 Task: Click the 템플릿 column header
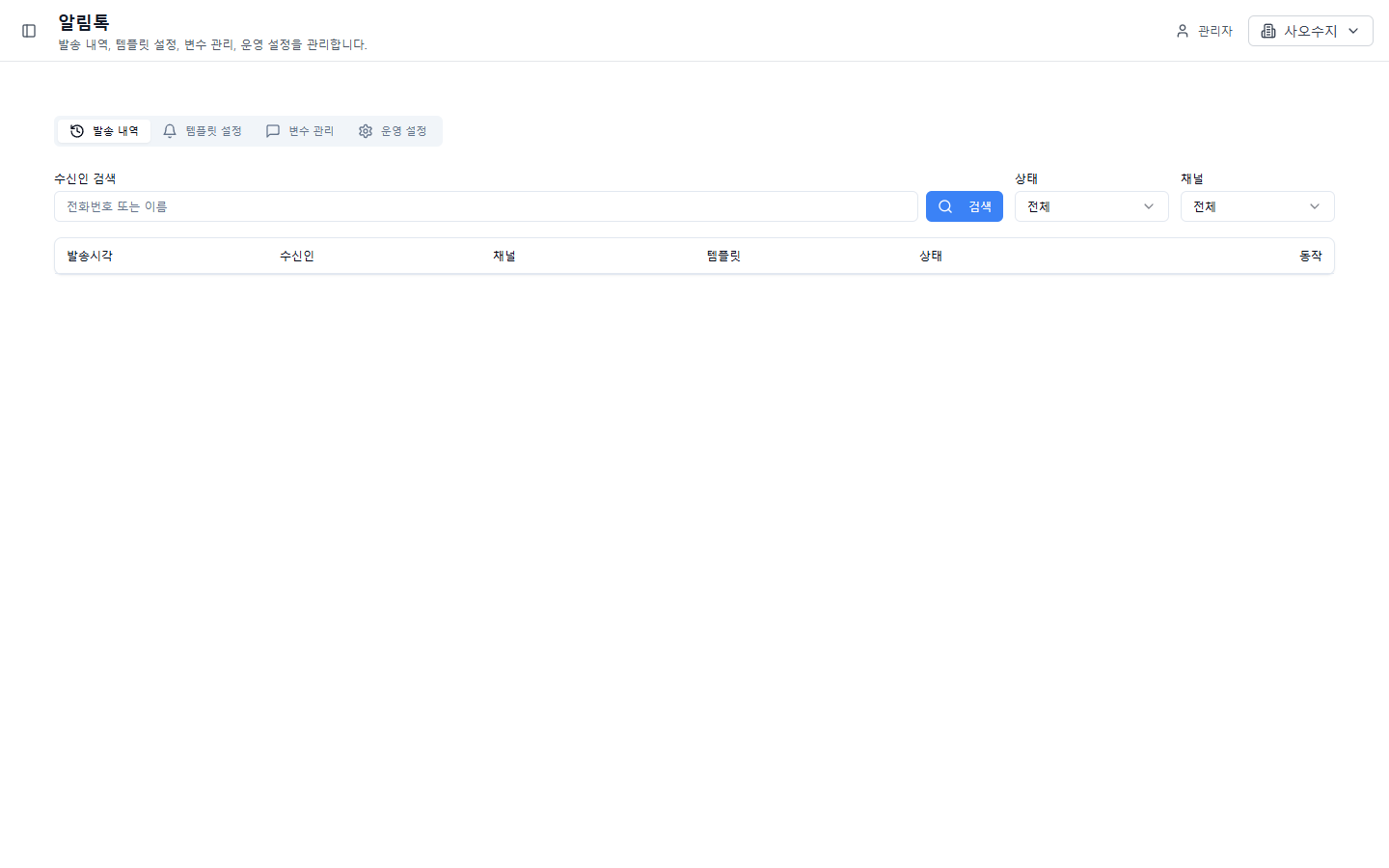point(723,256)
